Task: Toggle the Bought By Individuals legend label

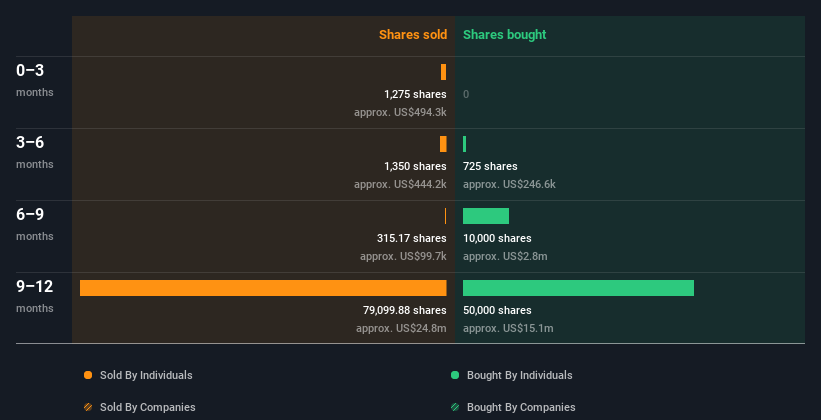Action: tap(519, 375)
